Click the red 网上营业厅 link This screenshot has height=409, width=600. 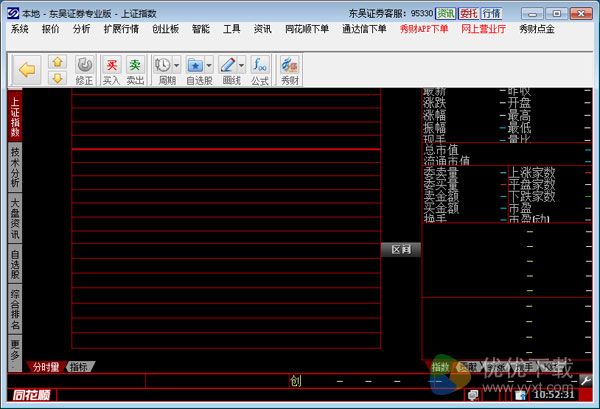pos(484,29)
